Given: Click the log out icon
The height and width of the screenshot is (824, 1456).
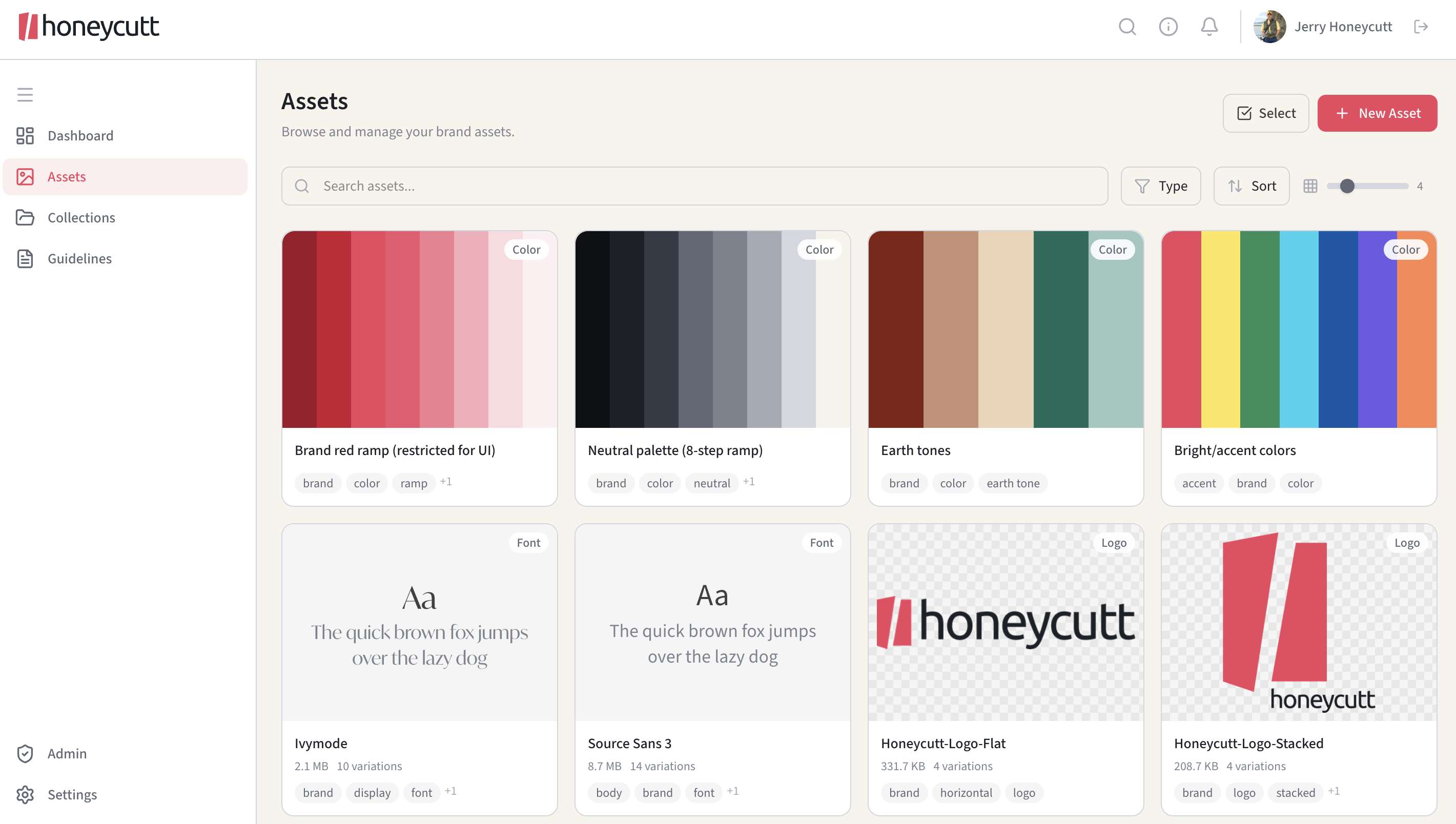Looking at the screenshot, I should coord(1421,27).
